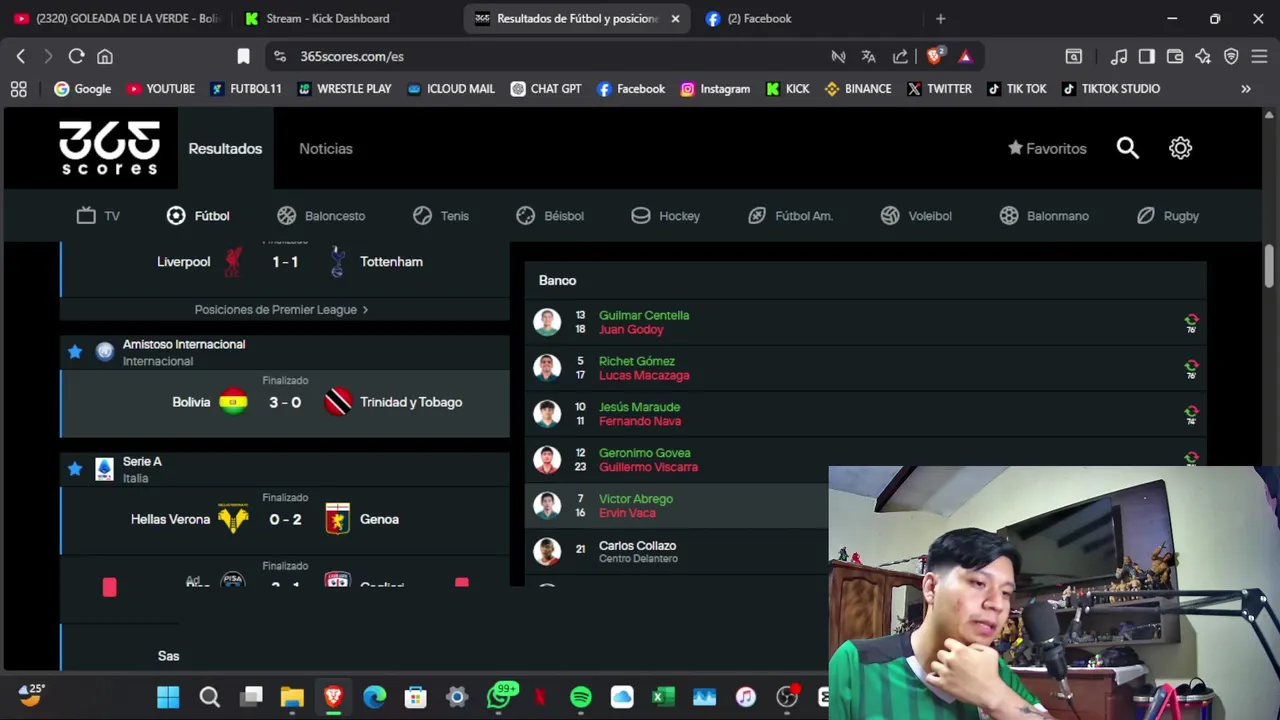The image size is (1280, 720).
Task: Open the Brave Wallet icon
Action: [x=1175, y=56]
